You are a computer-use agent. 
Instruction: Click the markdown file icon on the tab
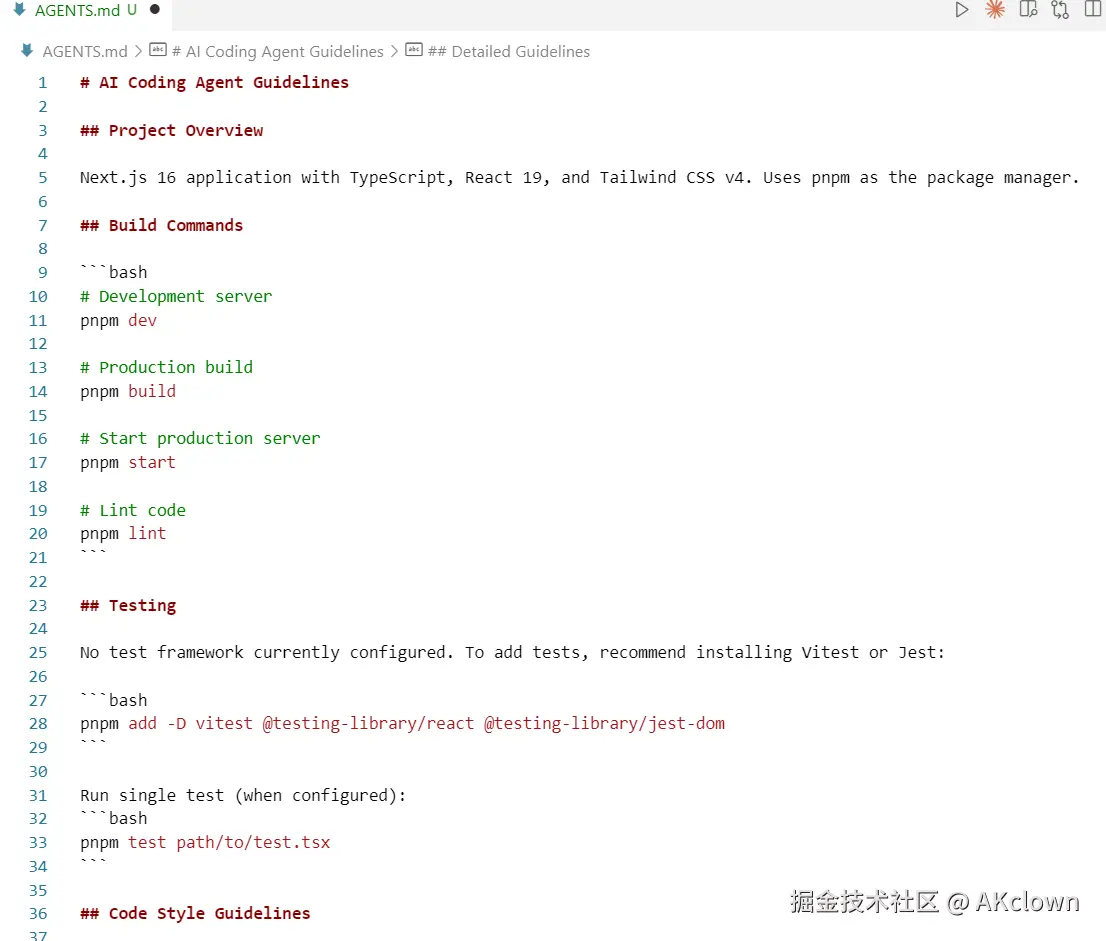(20, 10)
